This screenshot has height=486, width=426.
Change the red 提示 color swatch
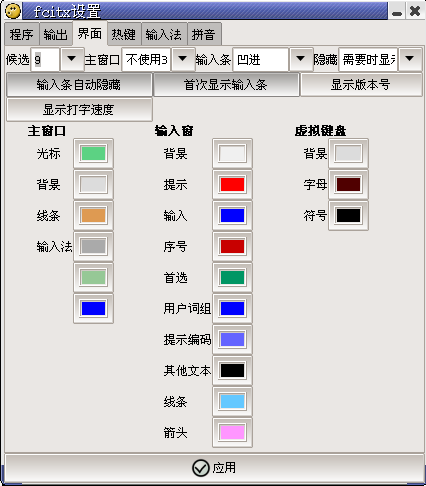pos(232,184)
